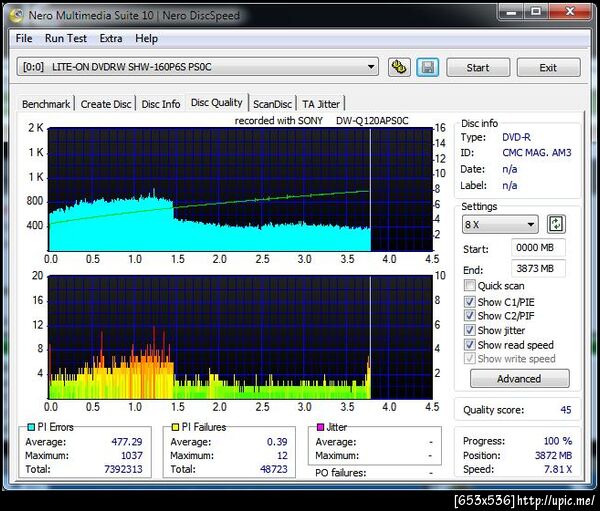Click the save floppy disk icon

click(x=427, y=68)
